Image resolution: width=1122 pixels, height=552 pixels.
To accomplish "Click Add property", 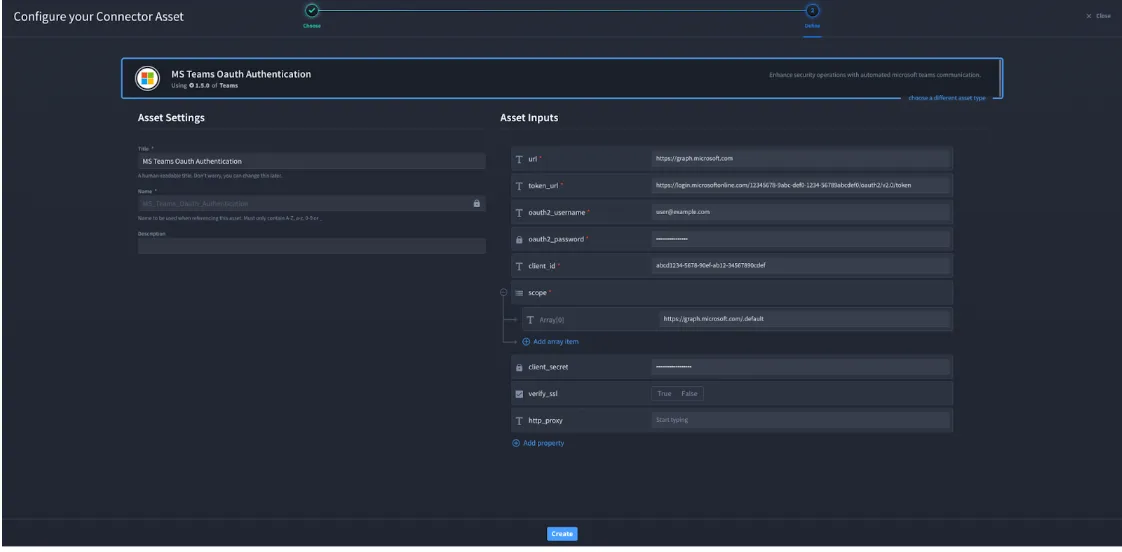I will pos(538,443).
